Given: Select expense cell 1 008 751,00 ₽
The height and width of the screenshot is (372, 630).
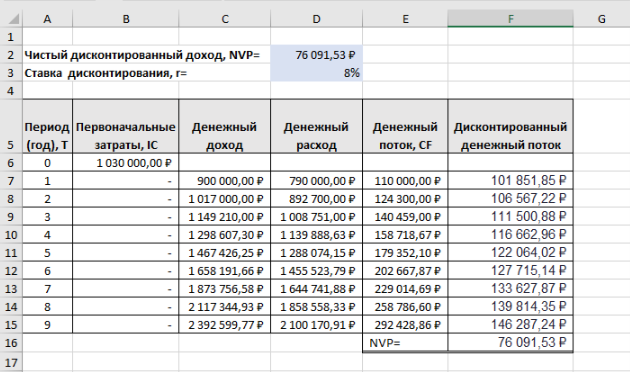Looking at the screenshot, I should [x=317, y=217].
